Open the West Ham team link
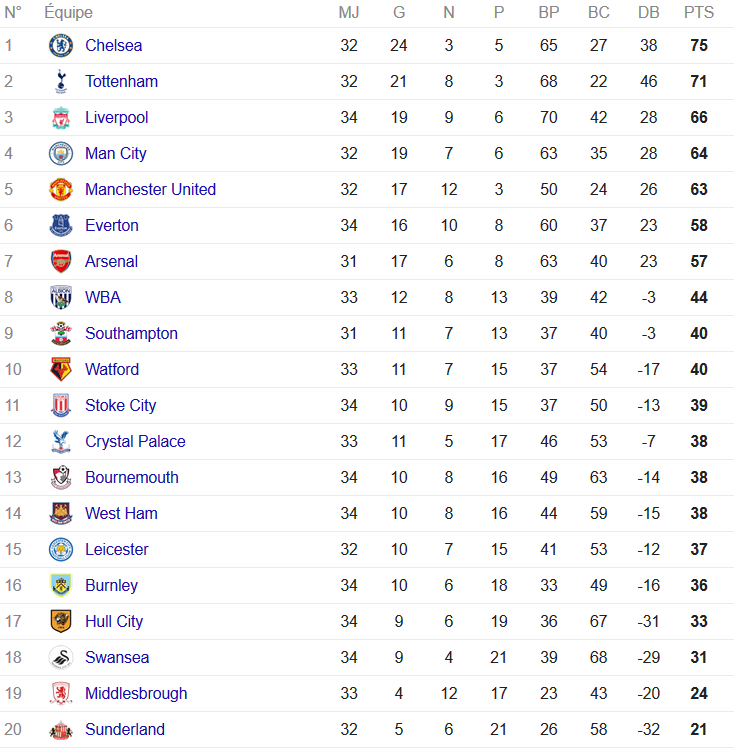The width and height of the screenshot is (734, 753). 121,513
